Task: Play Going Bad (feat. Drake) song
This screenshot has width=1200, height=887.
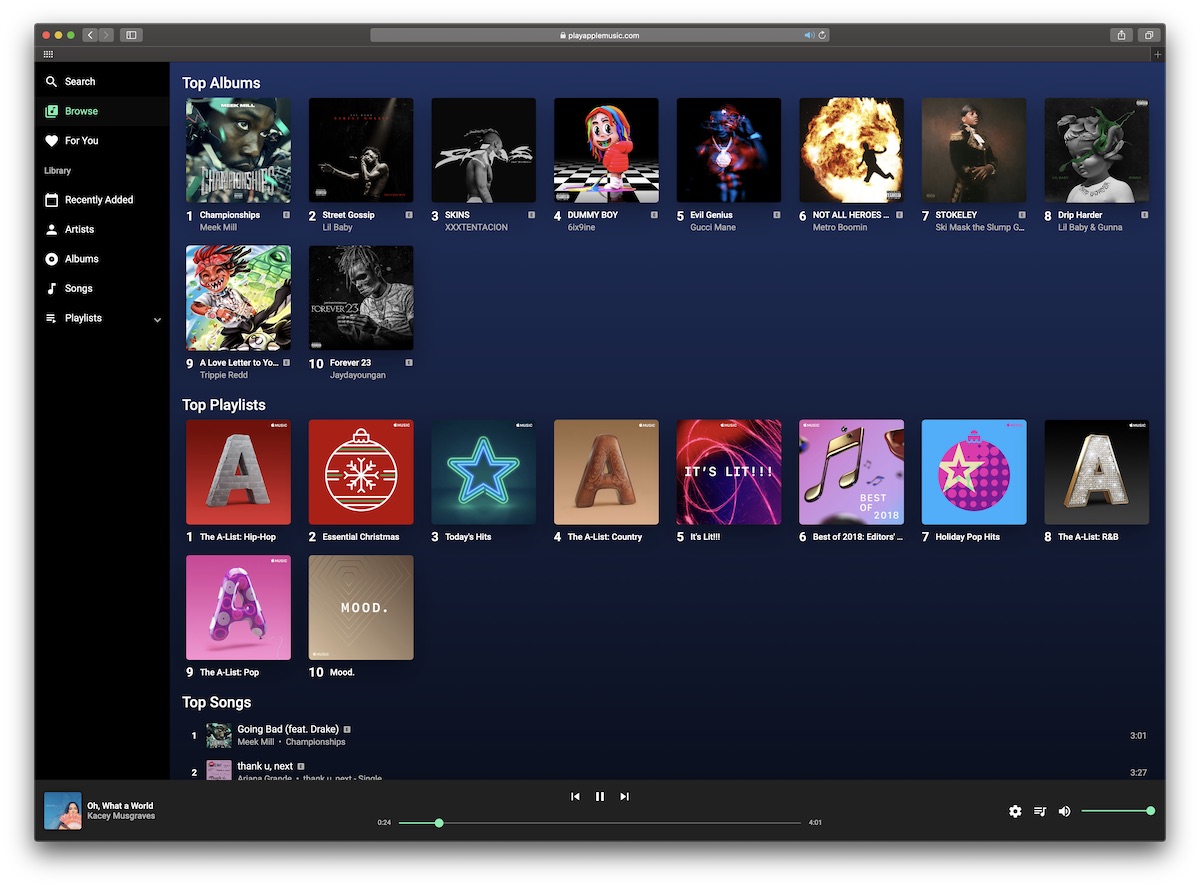Action: (288, 729)
